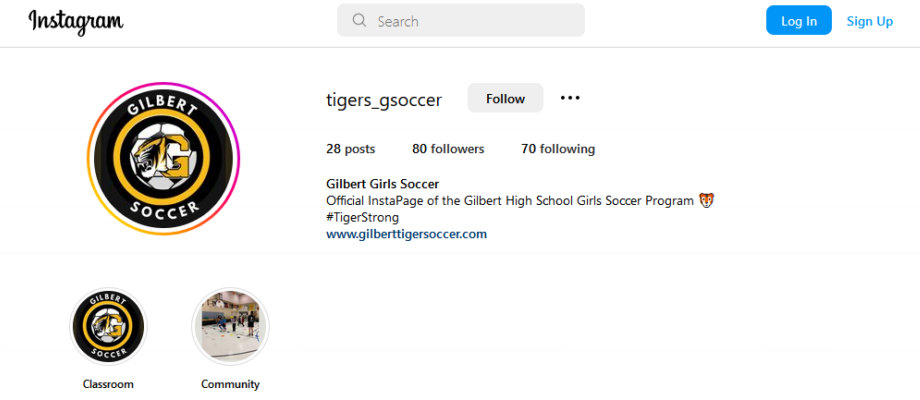Viewport: 920px width, 400px height.
Task: Open www.gilberttigersoccer.com link
Action: click(x=407, y=234)
